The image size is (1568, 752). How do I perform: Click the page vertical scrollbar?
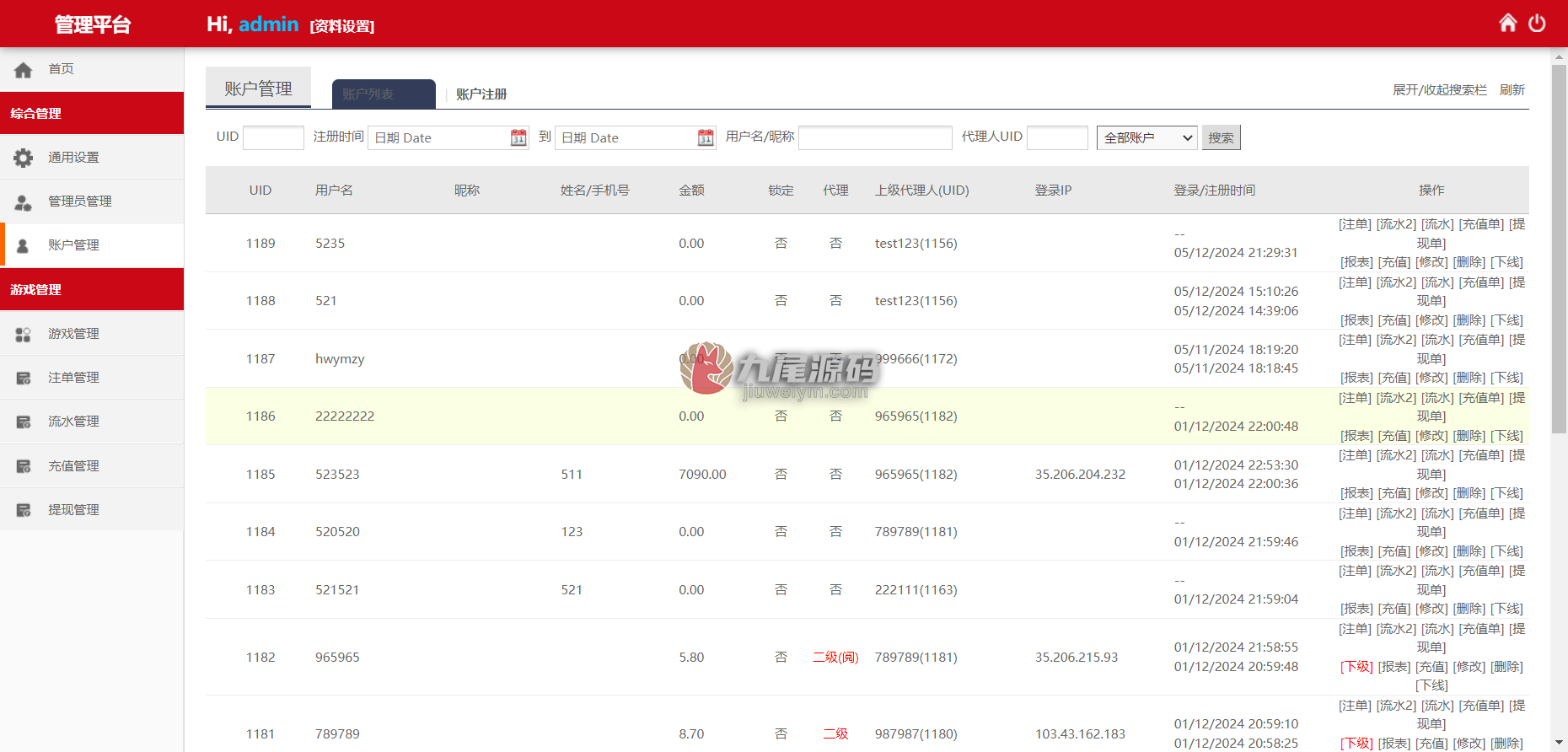(x=1559, y=249)
